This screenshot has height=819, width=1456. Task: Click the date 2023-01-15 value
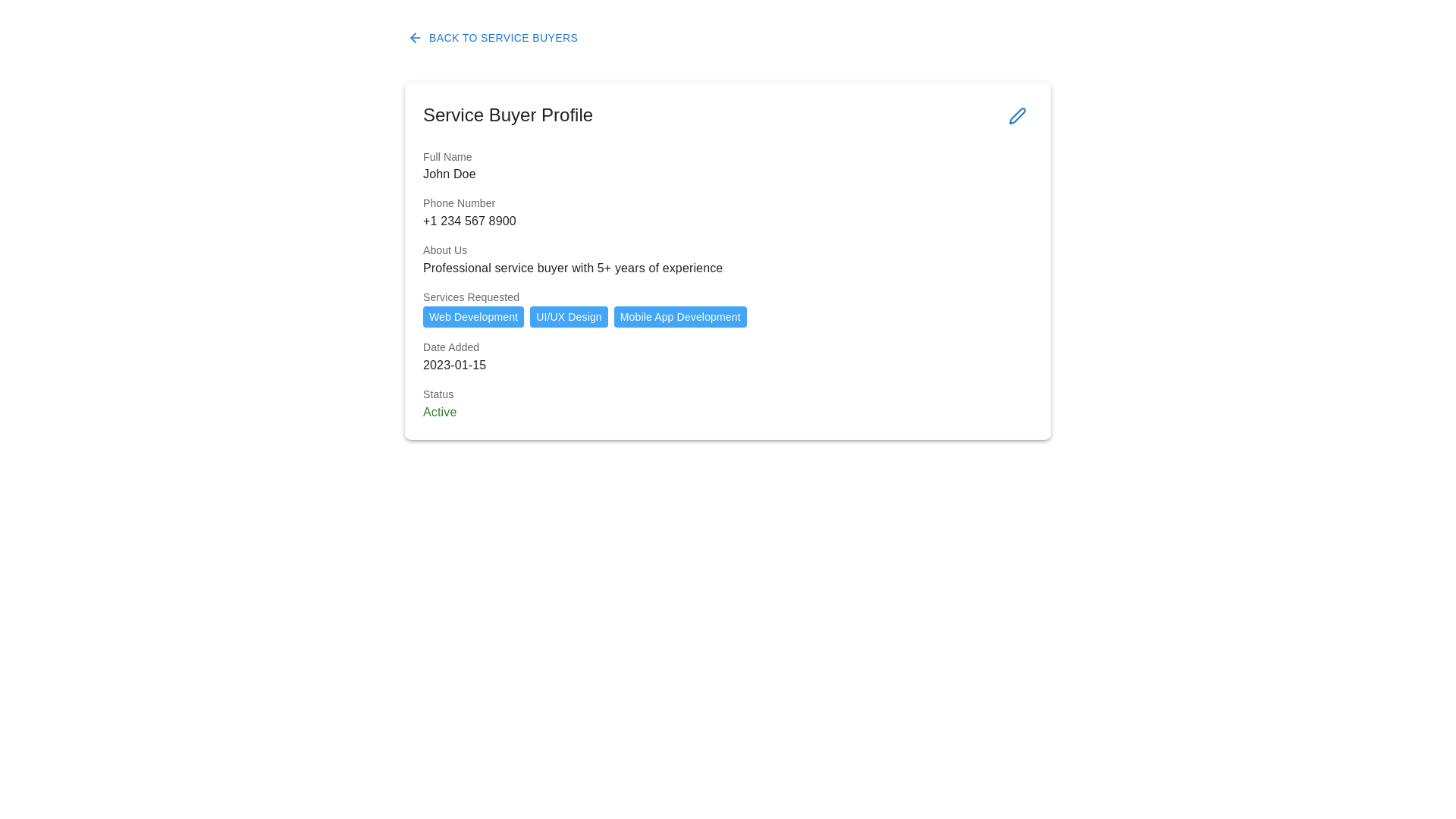point(454,365)
